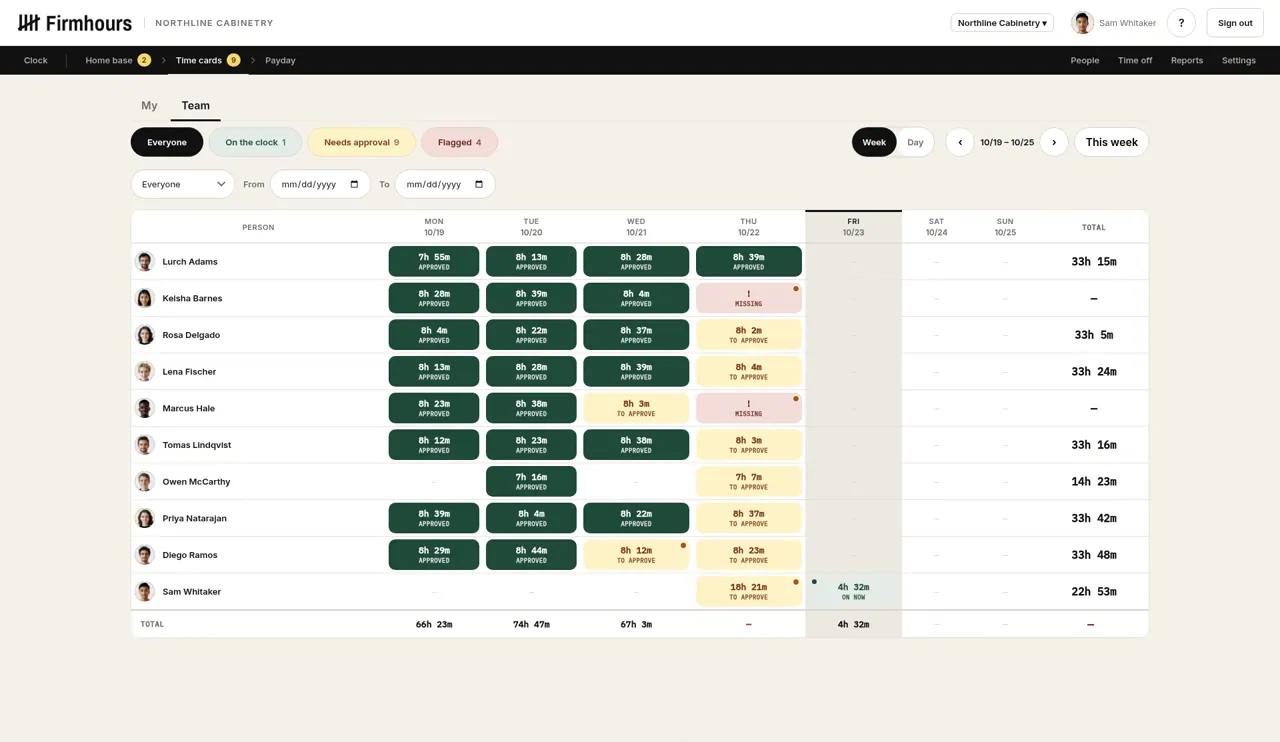The height and width of the screenshot is (742, 1280).
Task: Click the 74h 47m Tuesday total
Action: point(531,624)
